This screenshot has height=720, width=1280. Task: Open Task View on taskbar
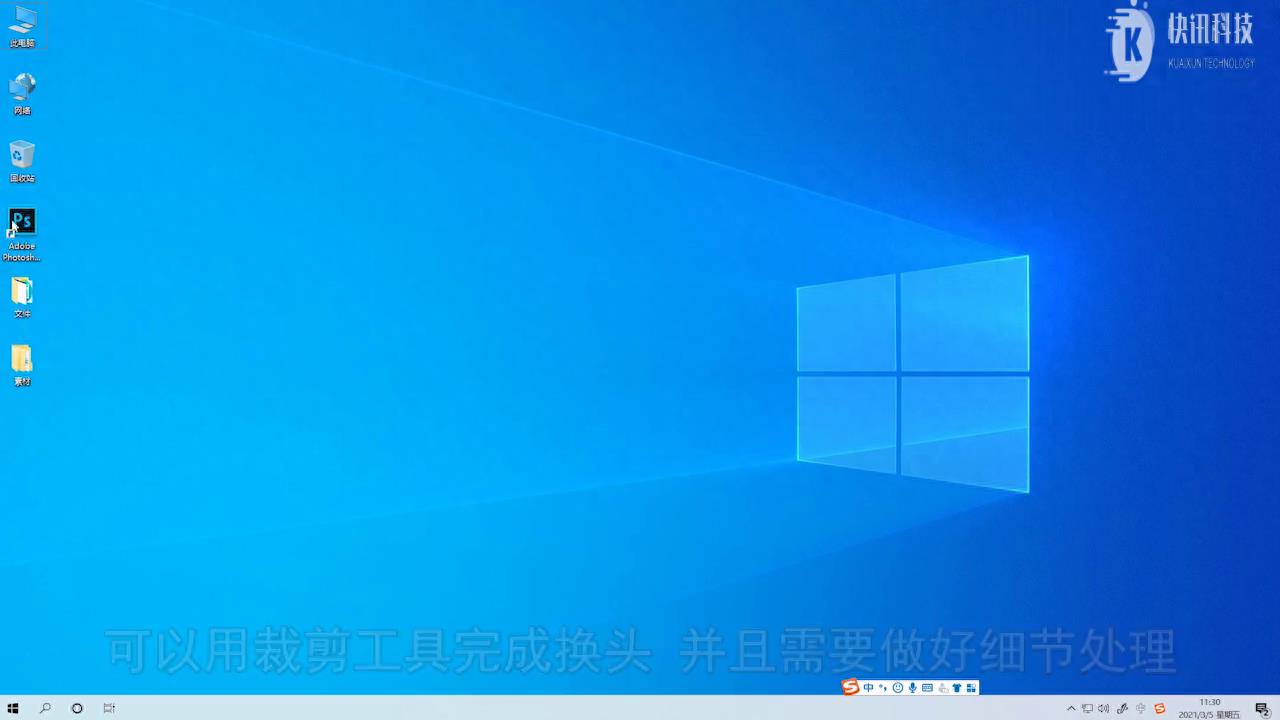pos(109,708)
